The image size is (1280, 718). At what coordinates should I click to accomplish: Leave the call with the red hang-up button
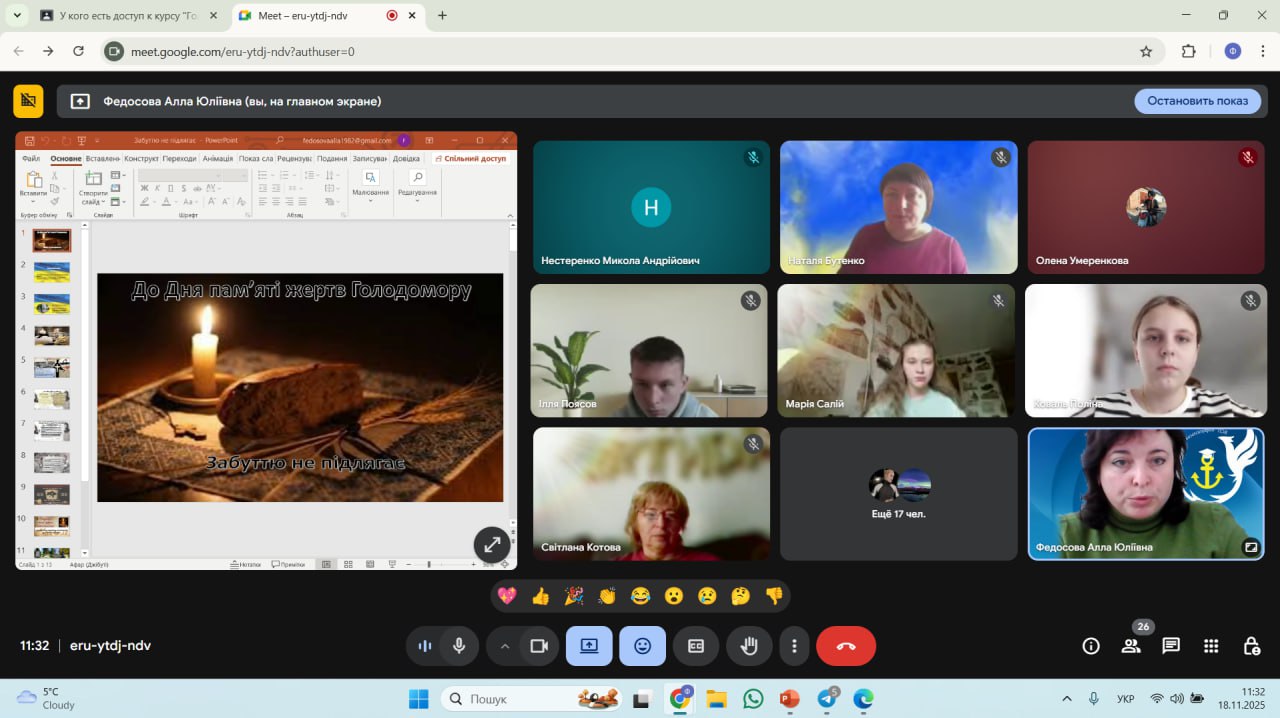pyautogui.click(x=846, y=646)
